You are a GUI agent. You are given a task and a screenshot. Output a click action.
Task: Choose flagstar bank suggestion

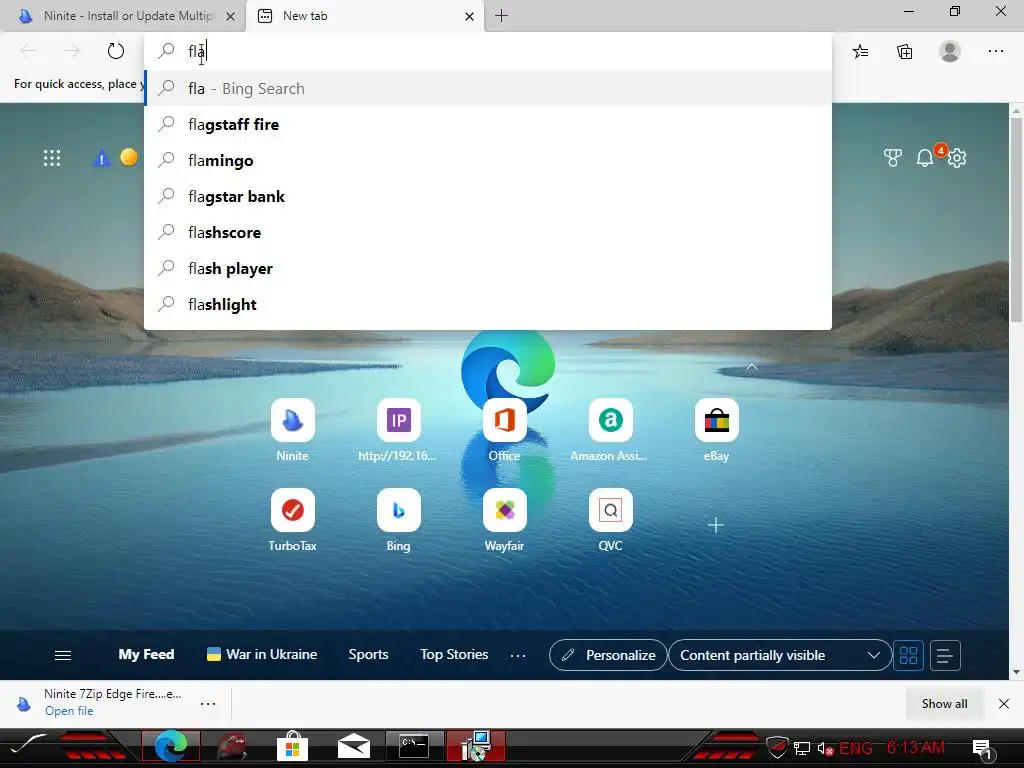[x=488, y=196]
